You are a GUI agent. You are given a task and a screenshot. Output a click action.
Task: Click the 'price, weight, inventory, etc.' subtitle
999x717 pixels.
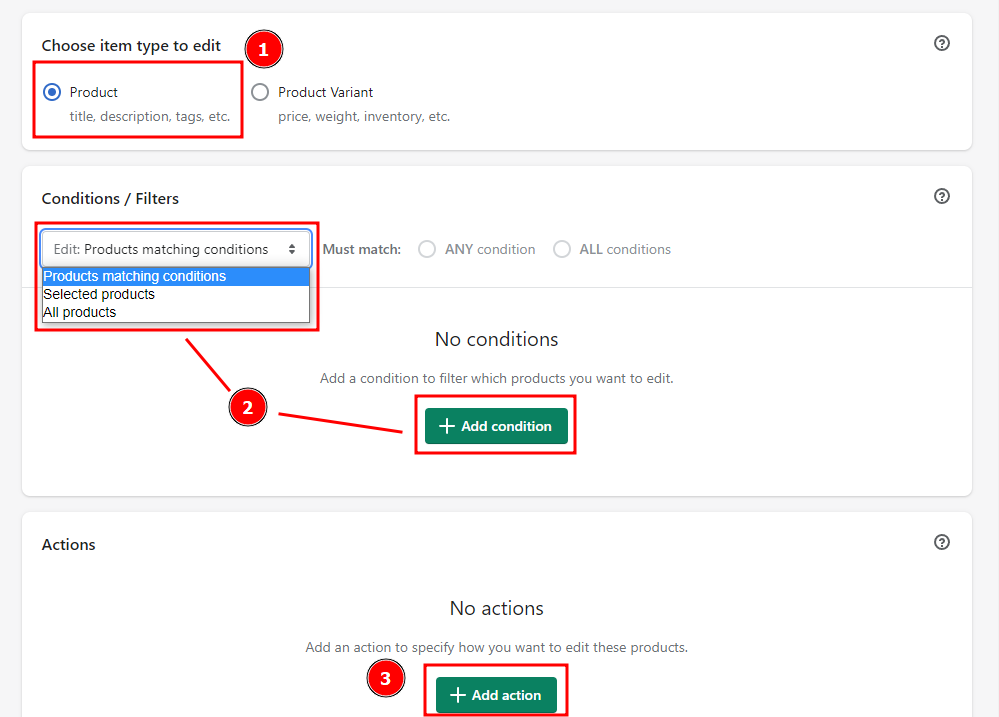pyautogui.click(x=364, y=116)
